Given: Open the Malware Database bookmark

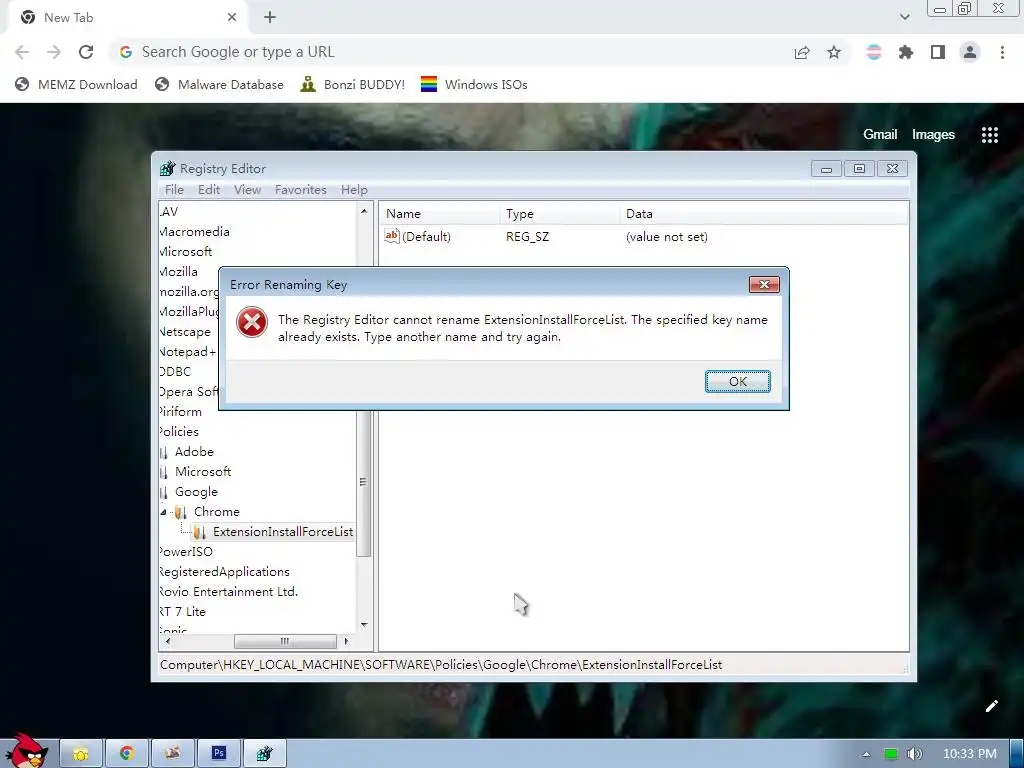Looking at the screenshot, I should 219,84.
